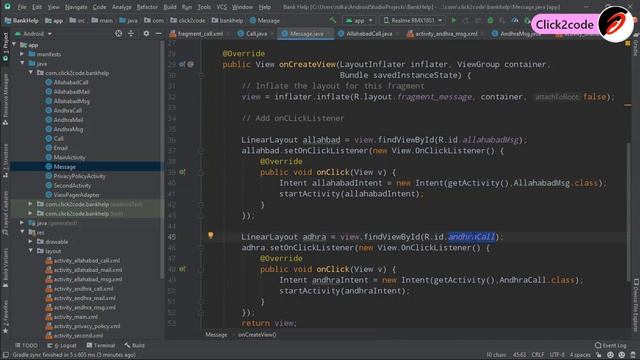Click the tool windows quick access icon bottom-left

click(x=6, y=355)
